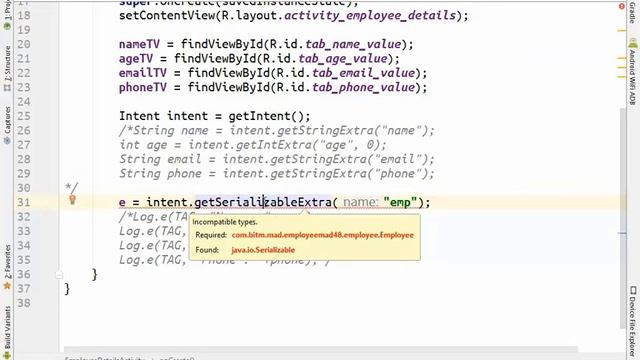Image resolution: width=640 pixels, height=360 pixels.
Task: Click the comment end marker on line 30
Action: (x=71, y=187)
